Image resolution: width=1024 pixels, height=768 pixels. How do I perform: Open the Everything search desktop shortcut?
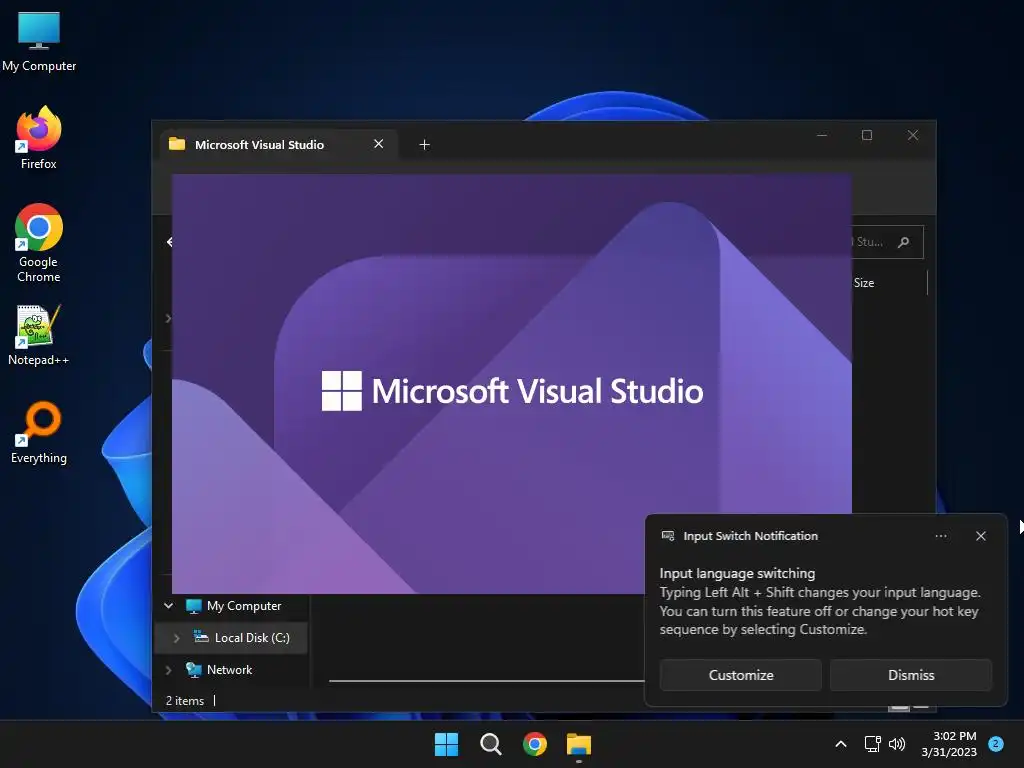(x=39, y=432)
